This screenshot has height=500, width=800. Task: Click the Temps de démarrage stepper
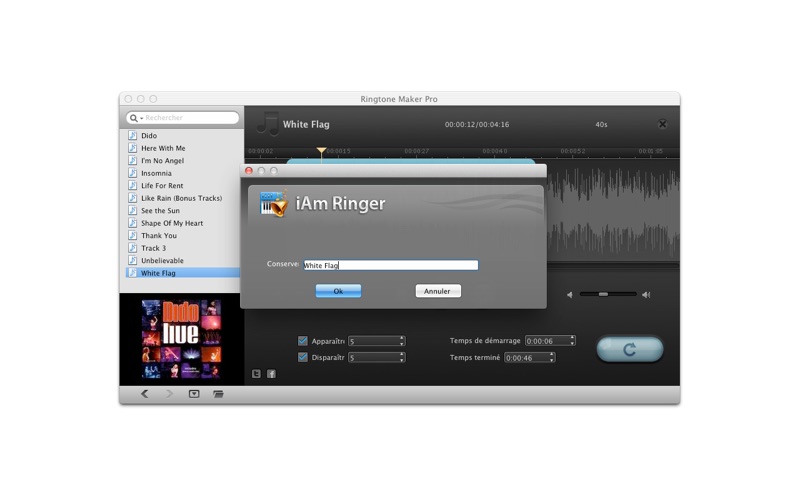pyautogui.click(x=572, y=340)
